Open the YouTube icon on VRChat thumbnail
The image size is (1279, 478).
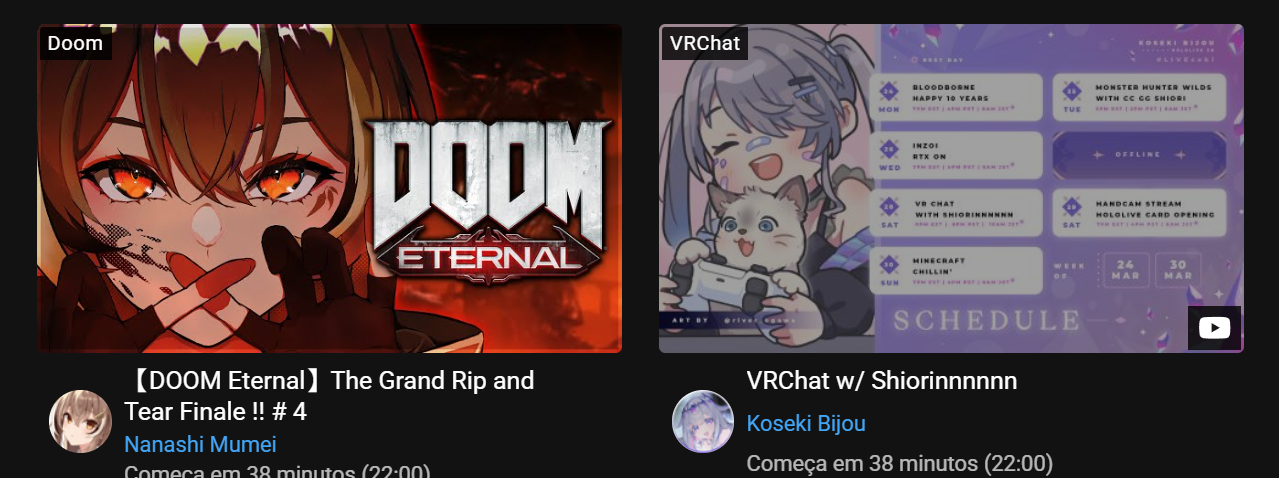pyautogui.click(x=1214, y=327)
